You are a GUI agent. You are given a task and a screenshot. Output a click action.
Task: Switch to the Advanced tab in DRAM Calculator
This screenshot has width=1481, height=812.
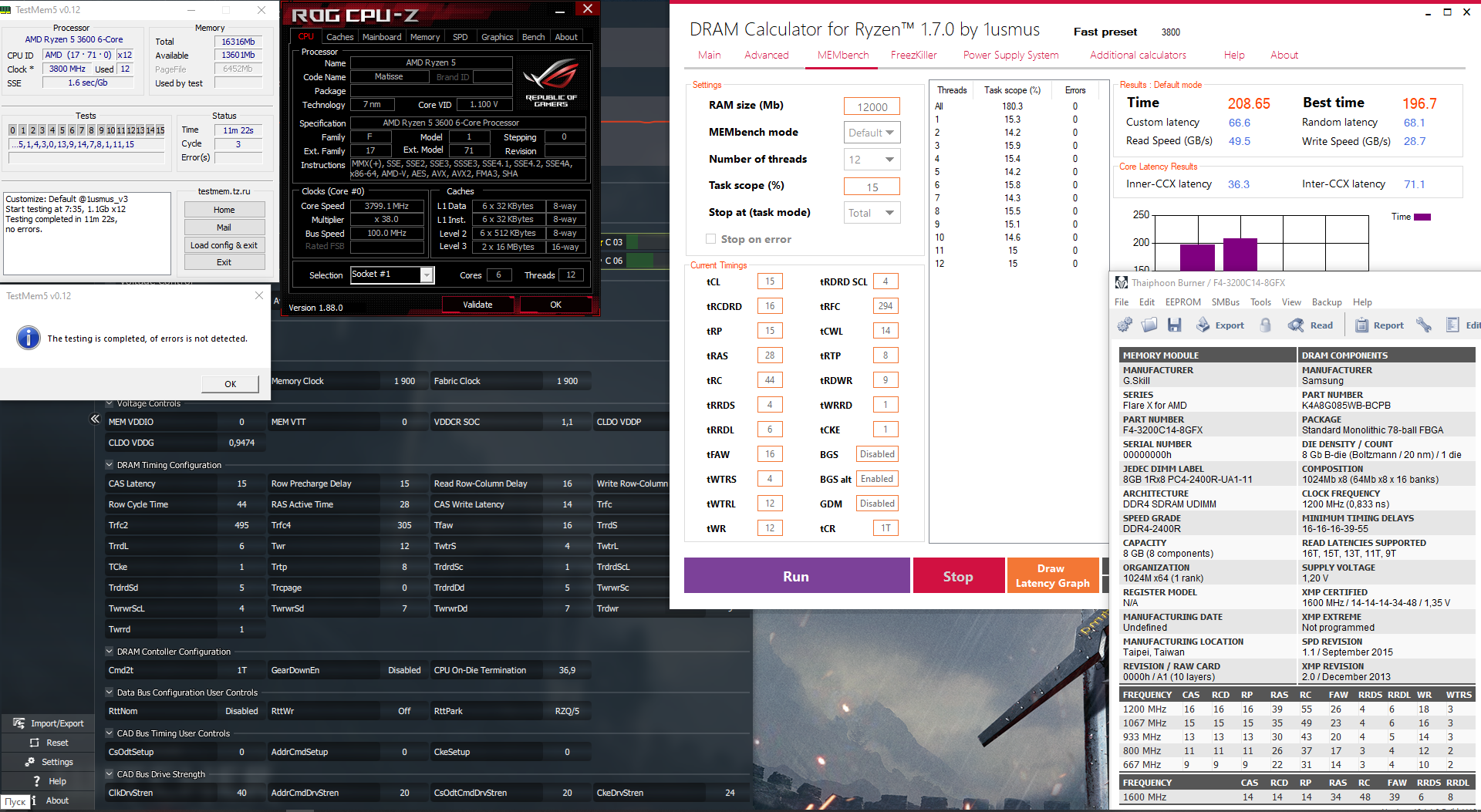[767, 56]
